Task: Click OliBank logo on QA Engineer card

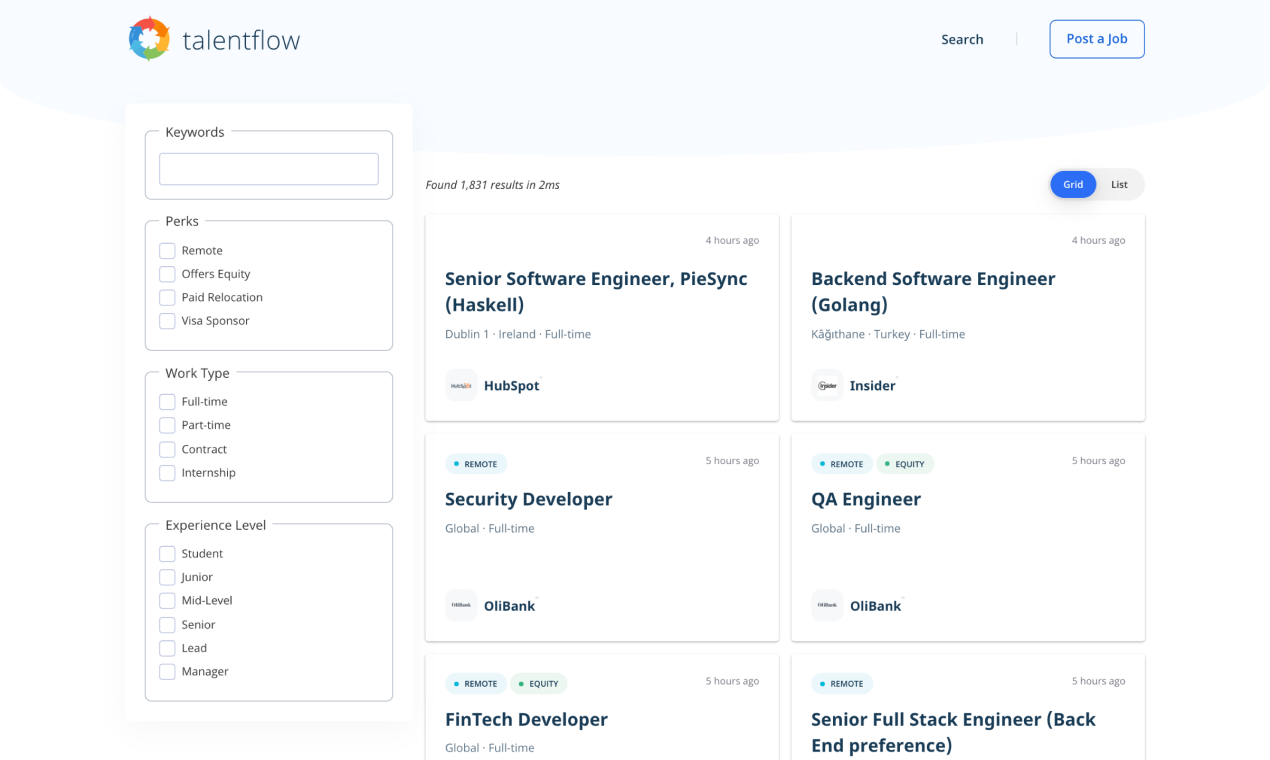Action: 827,605
